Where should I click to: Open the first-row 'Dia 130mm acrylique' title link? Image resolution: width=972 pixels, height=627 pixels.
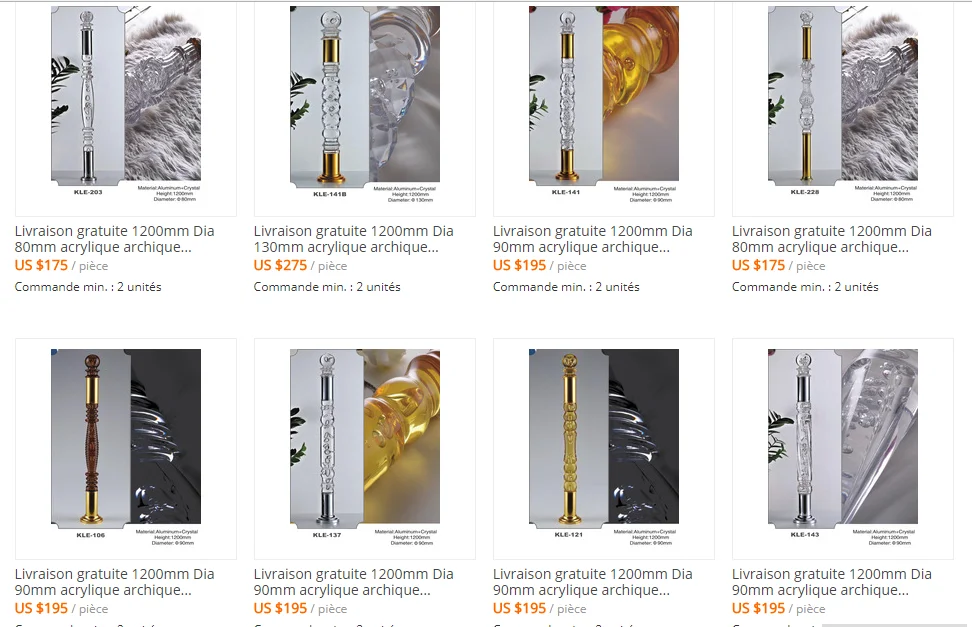tap(353, 239)
